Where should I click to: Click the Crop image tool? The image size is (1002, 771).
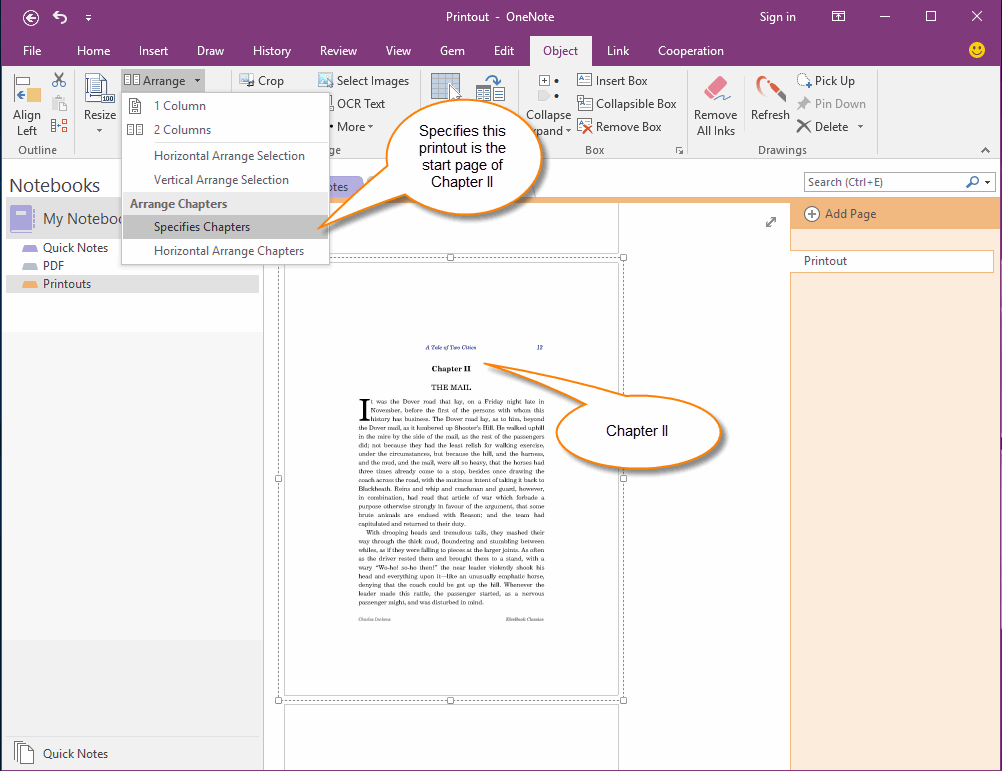tap(261, 80)
